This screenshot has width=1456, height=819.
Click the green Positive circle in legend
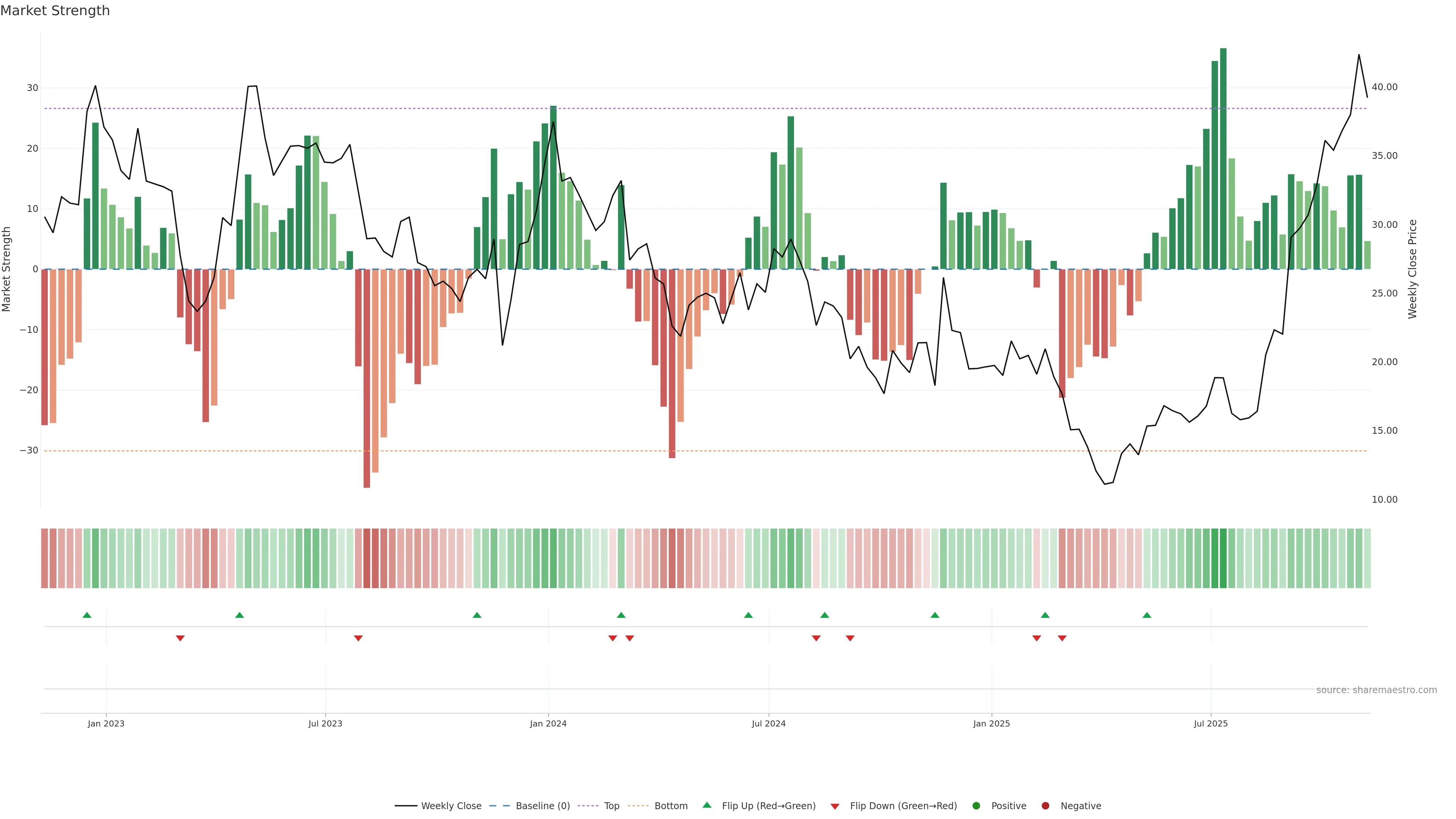coord(976,805)
